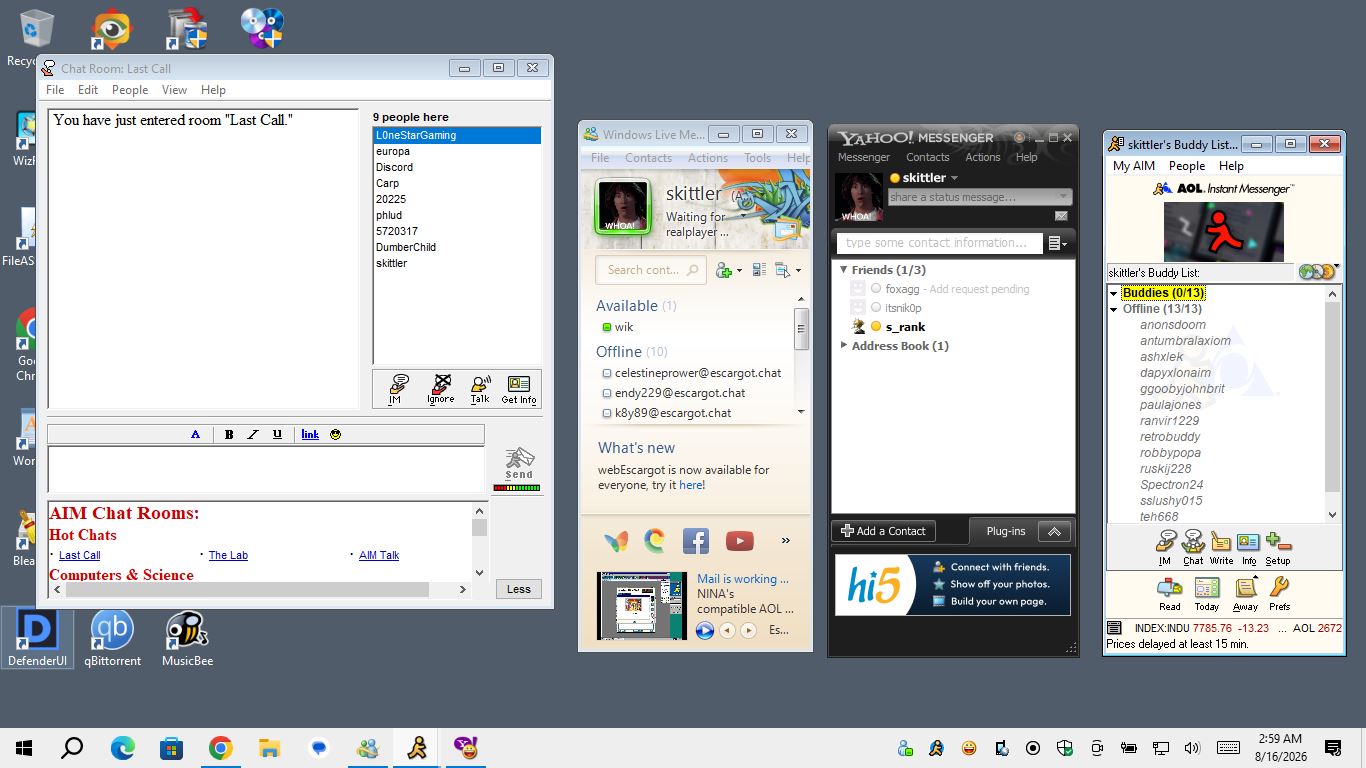Open Prefs in the AIM Buddy List
The image size is (1366, 768).
point(1280,593)
